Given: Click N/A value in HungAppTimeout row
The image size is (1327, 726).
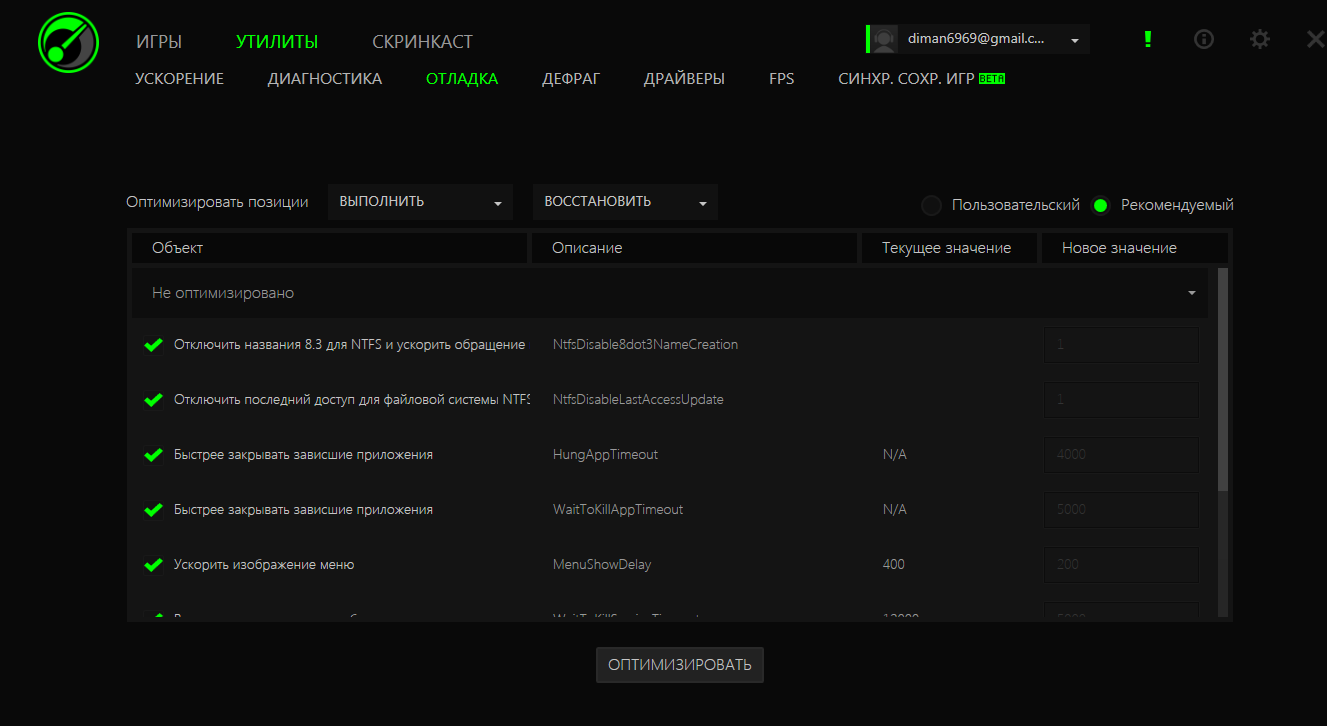Looking at the screenshot, I should coord(894,455).
